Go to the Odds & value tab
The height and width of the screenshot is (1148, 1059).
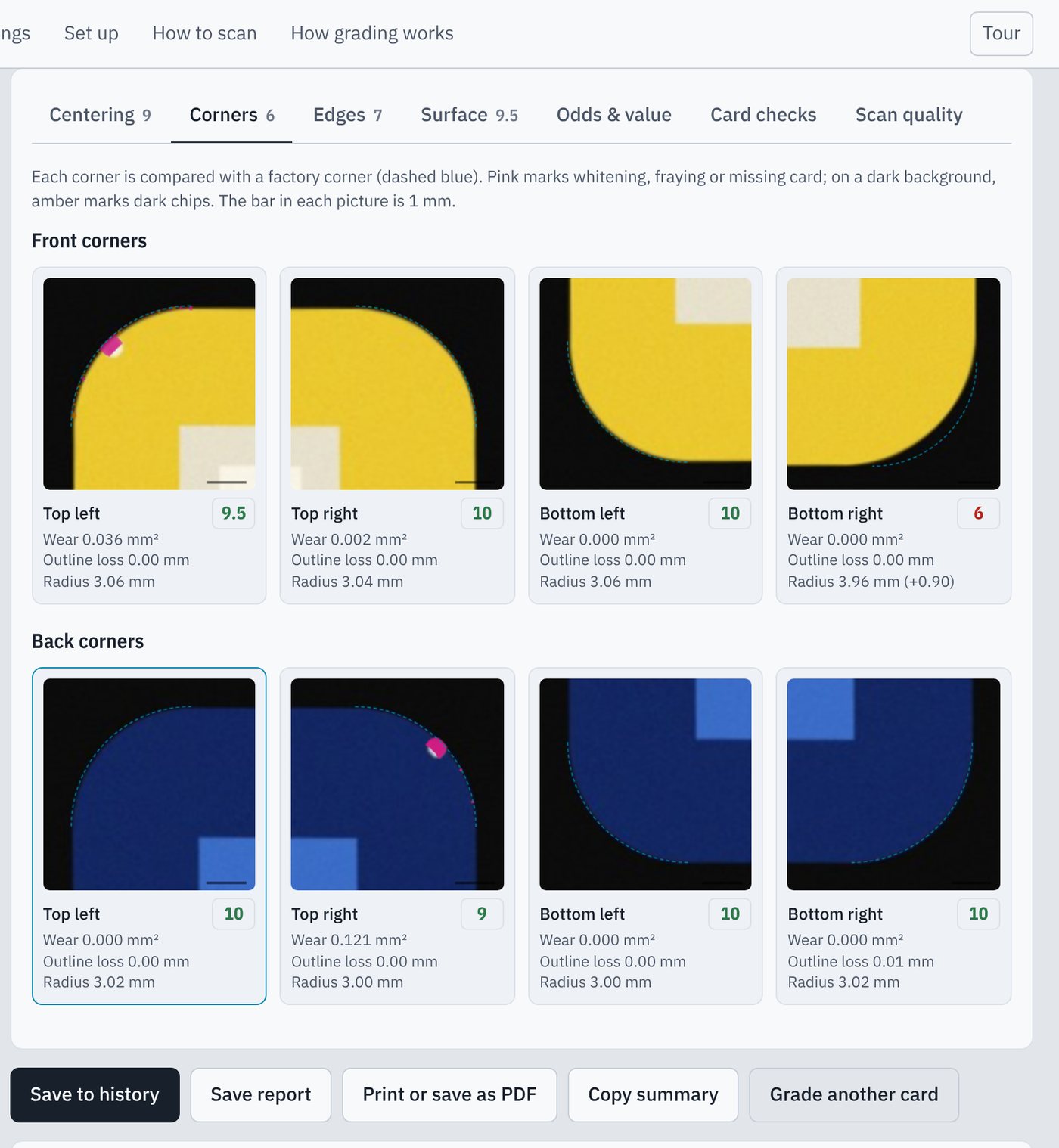614,115
